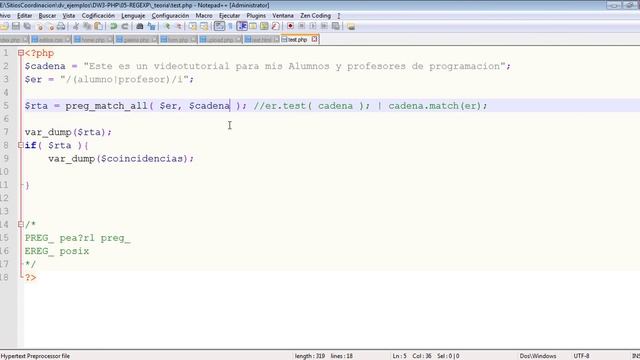The height and width of the screenshot is (360, 640).
Task: Click the Save file toolbar icon
Action: 16,27
